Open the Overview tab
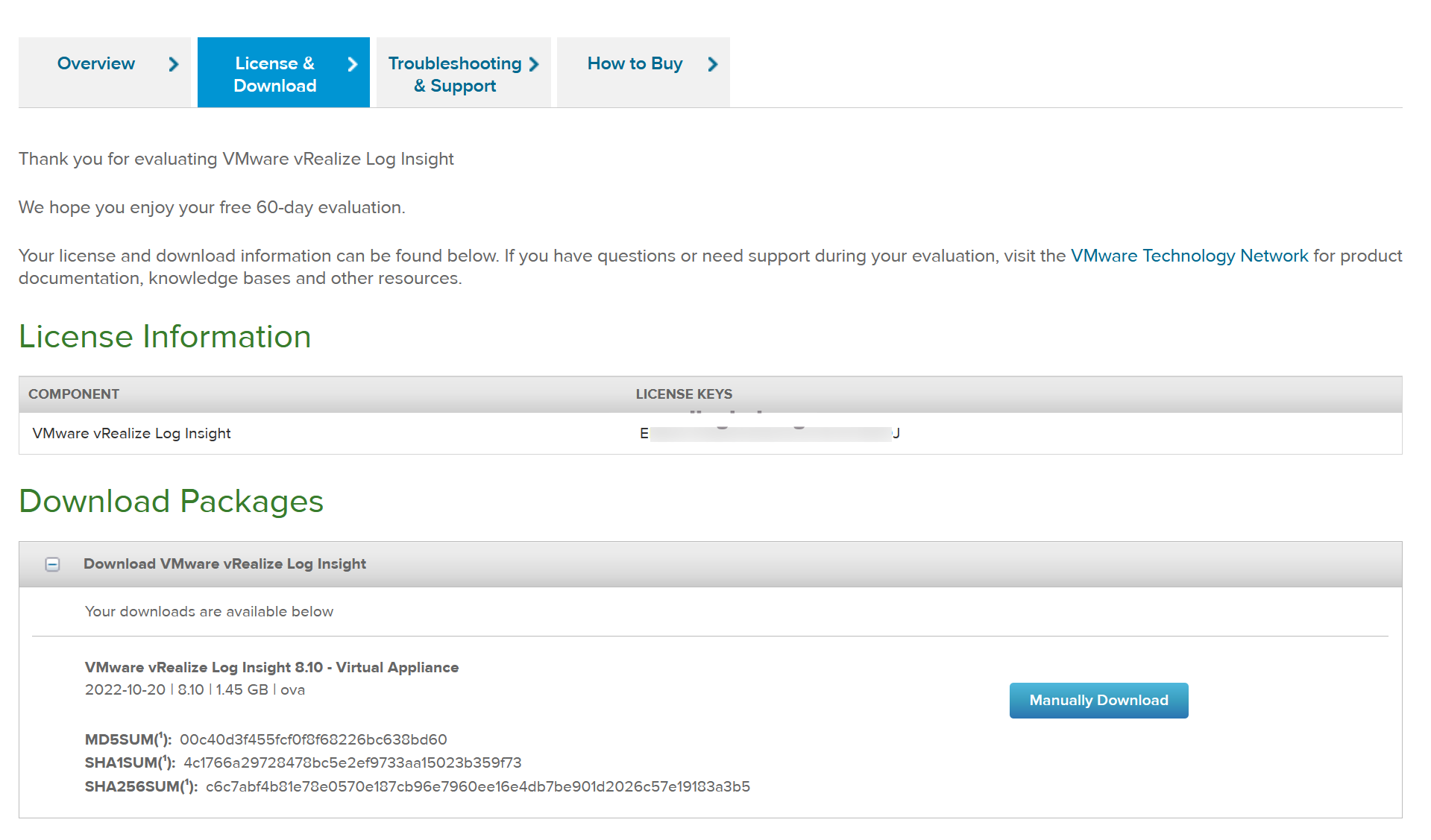Viewport: 1431px width, 840px height. pos(96,64)
